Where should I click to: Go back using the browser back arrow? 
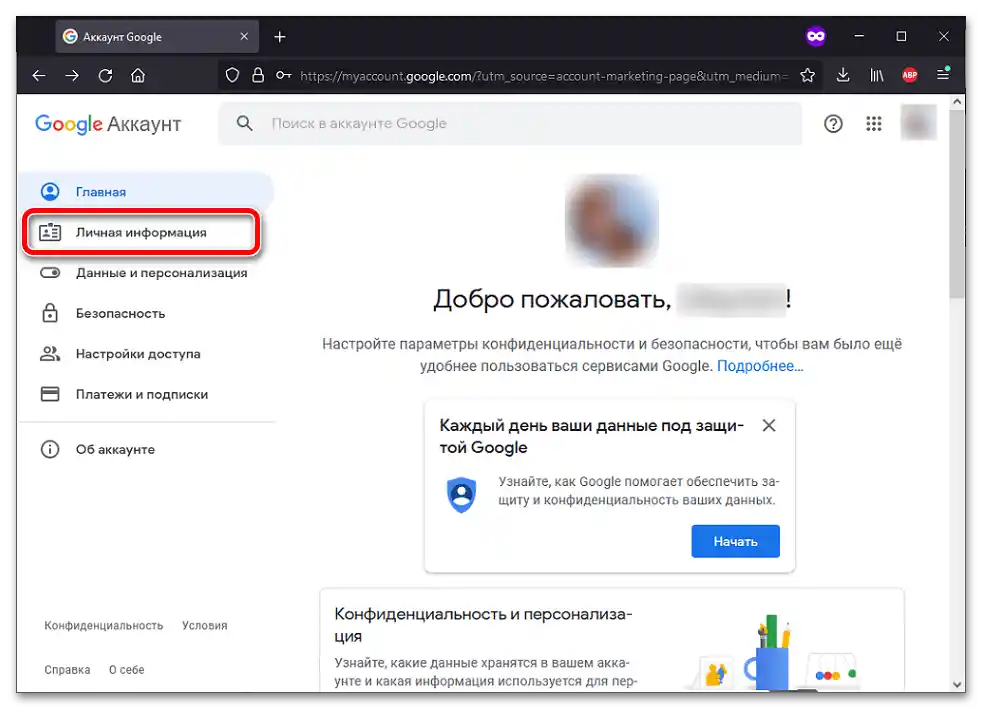point(39,76)
